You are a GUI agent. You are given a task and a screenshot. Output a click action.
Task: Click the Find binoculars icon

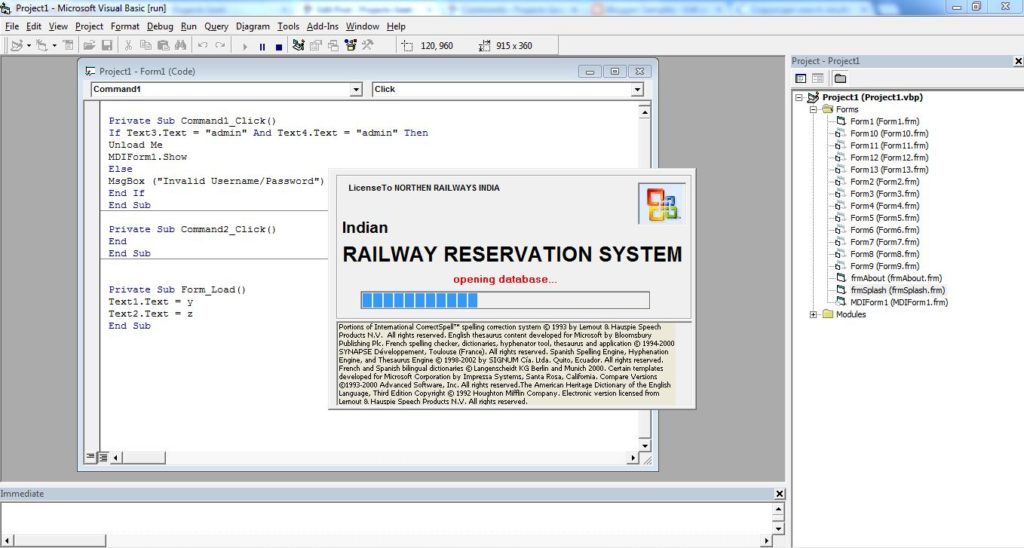pyautogui.click(x=181, y=46)
